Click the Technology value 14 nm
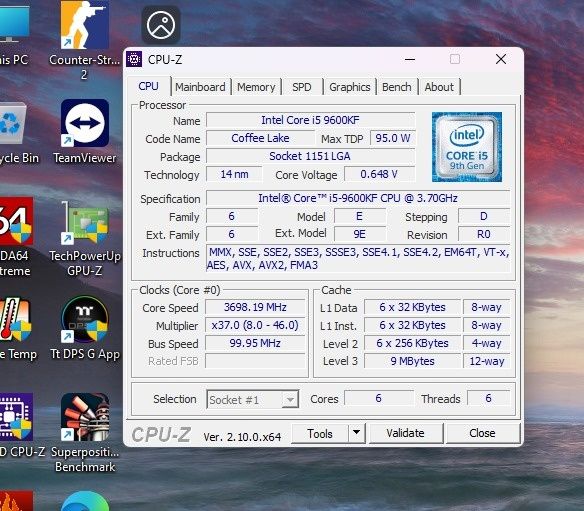Screen dimensions: 584x511 point(234,174)
